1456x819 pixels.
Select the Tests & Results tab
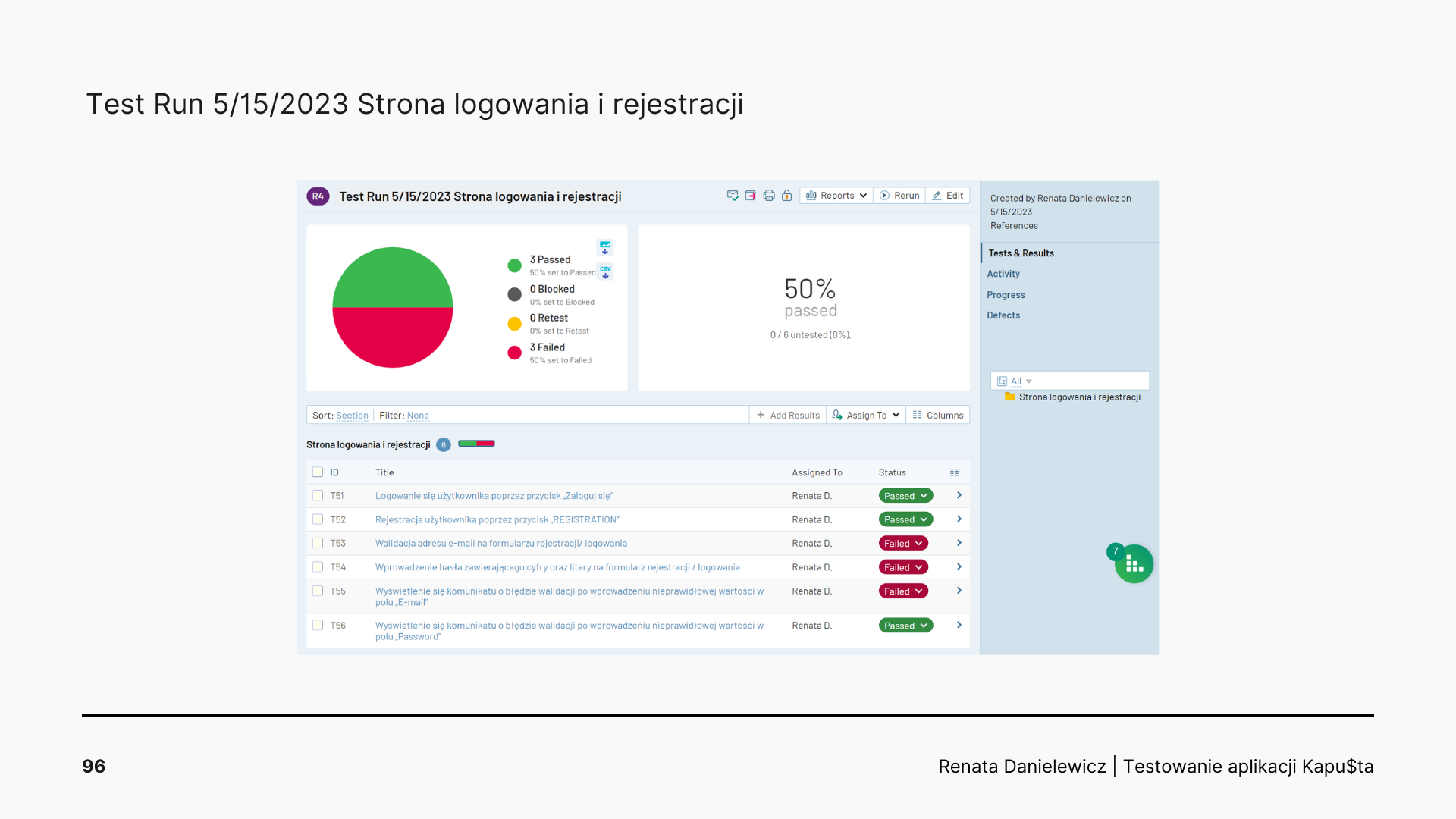[1021, 253]
